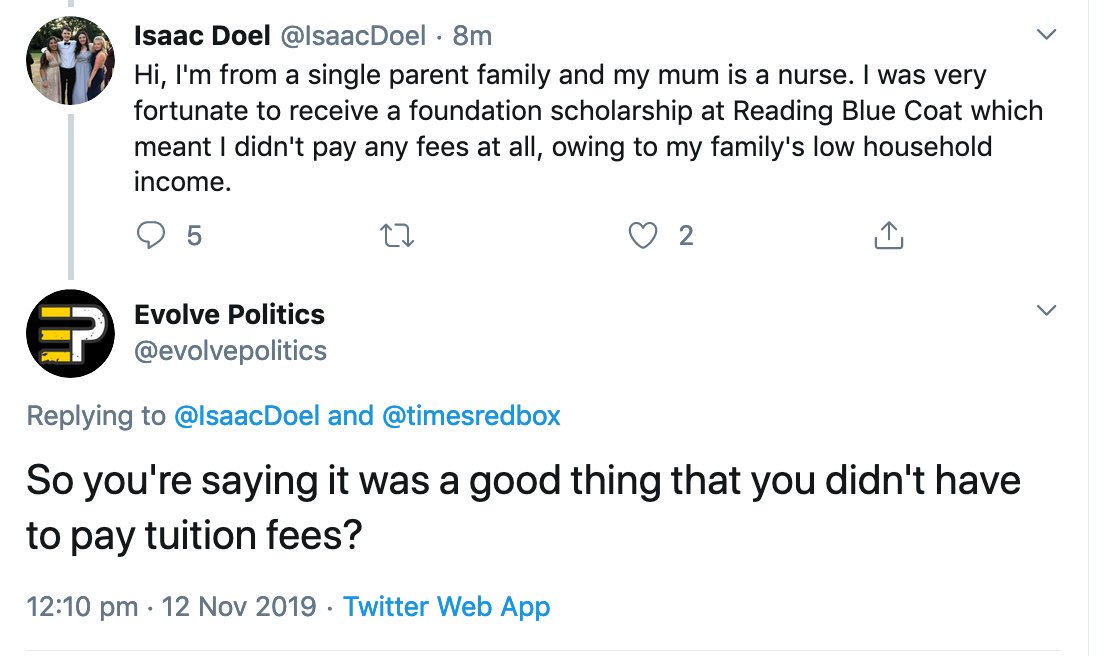Click the reply count 5
The image size is (1105, 656).
(194, 236)
